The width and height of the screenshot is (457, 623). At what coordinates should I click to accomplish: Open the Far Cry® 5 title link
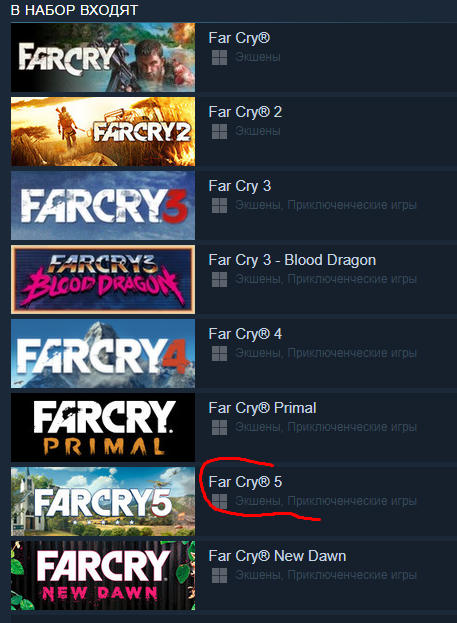point(245,482)
